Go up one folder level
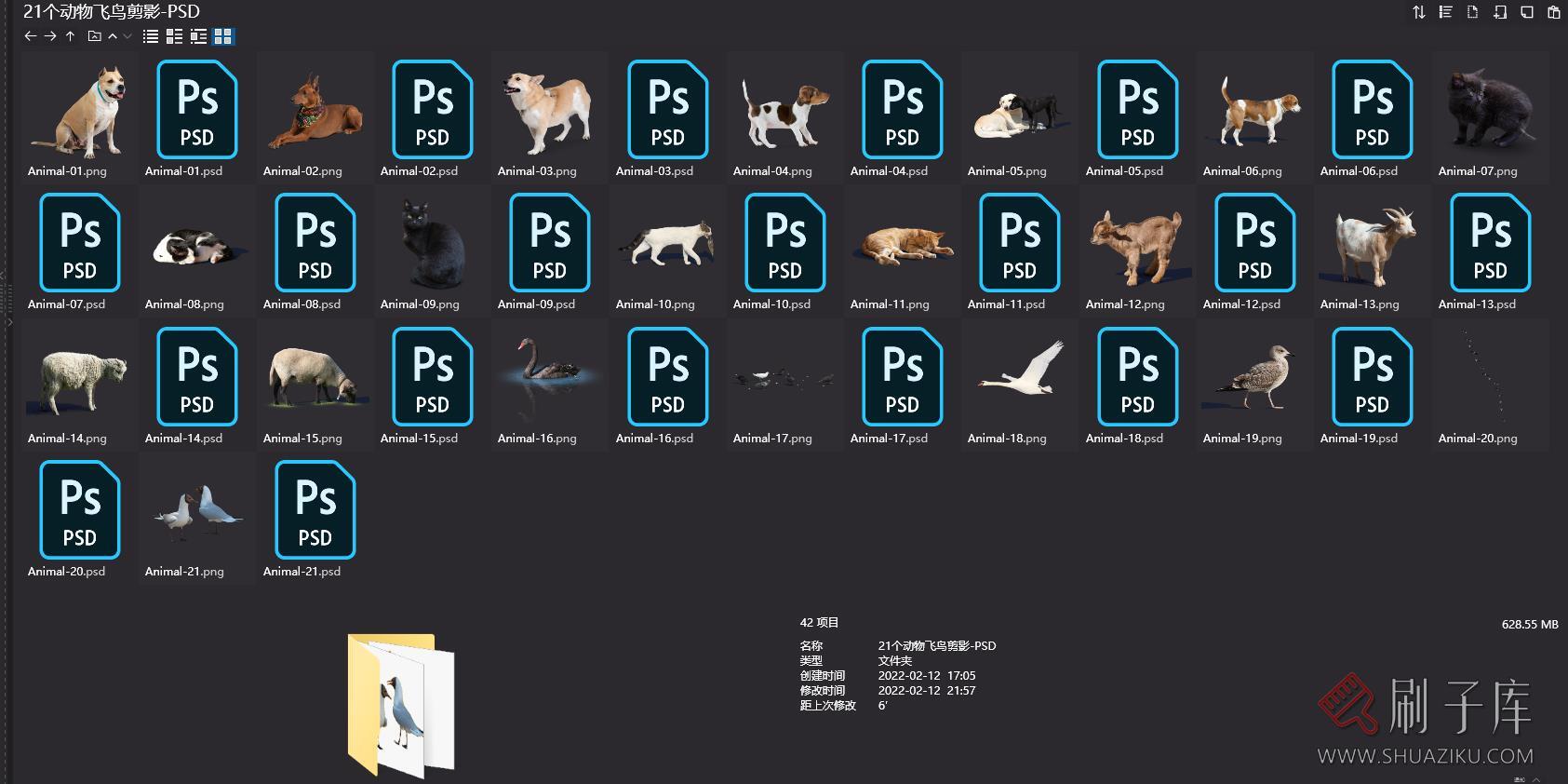Image resolution: width=1568 pixels, height=784 pixels. tap(70, 36)
